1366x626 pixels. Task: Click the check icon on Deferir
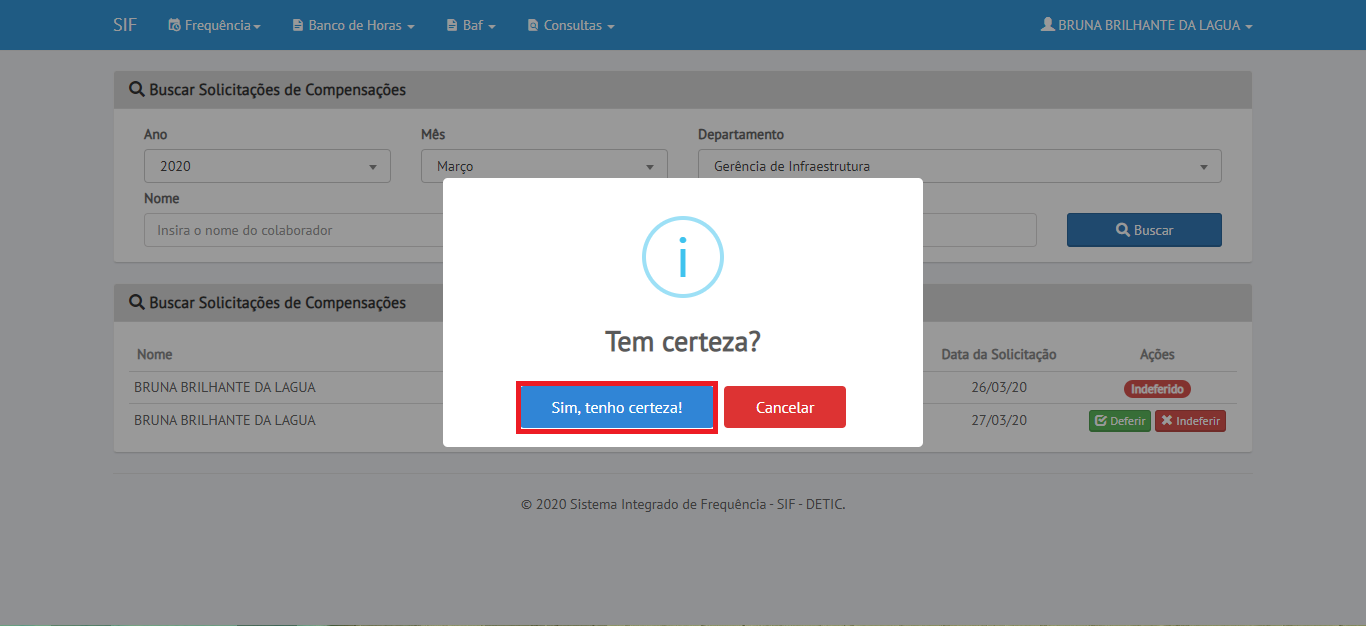1100,421
